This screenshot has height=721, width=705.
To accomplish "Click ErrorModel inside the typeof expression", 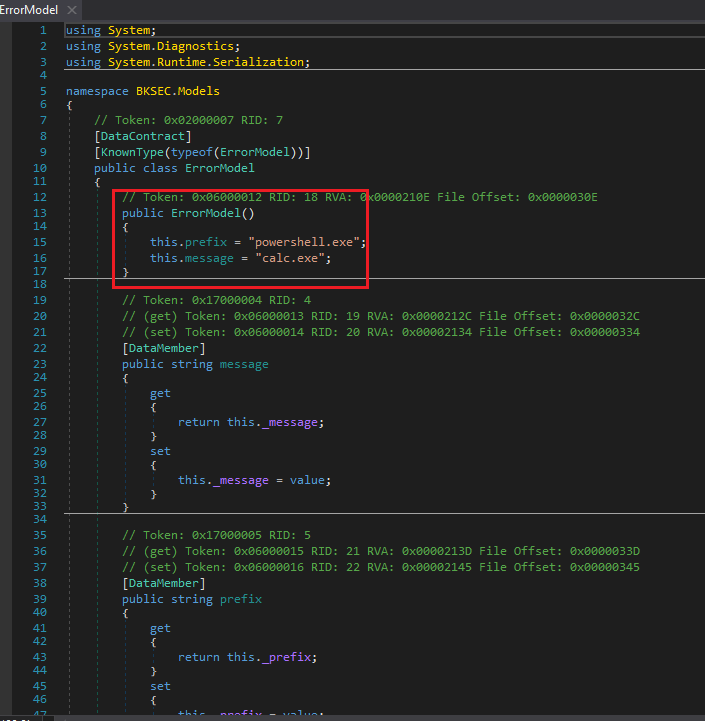I will point(255,152).
